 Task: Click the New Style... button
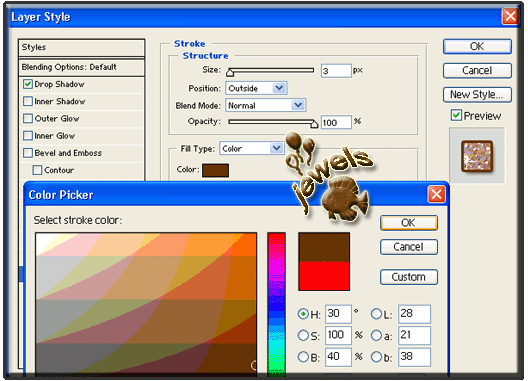click(477, 95)
